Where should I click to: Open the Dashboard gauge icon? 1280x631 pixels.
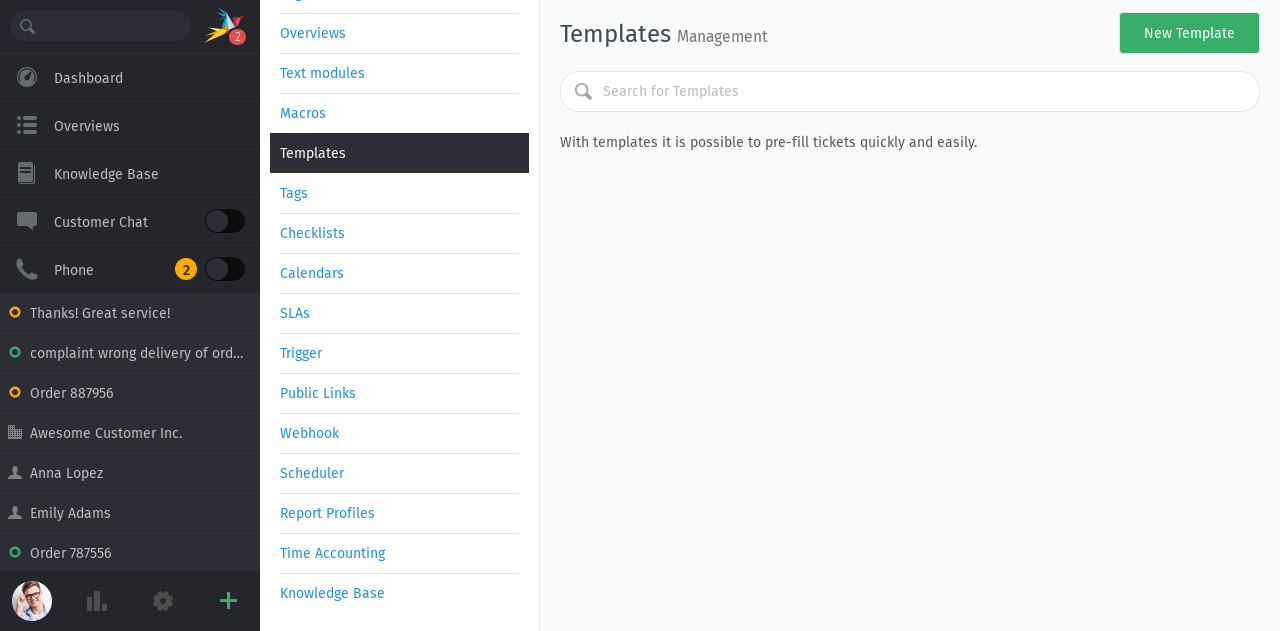click(27, 77)
